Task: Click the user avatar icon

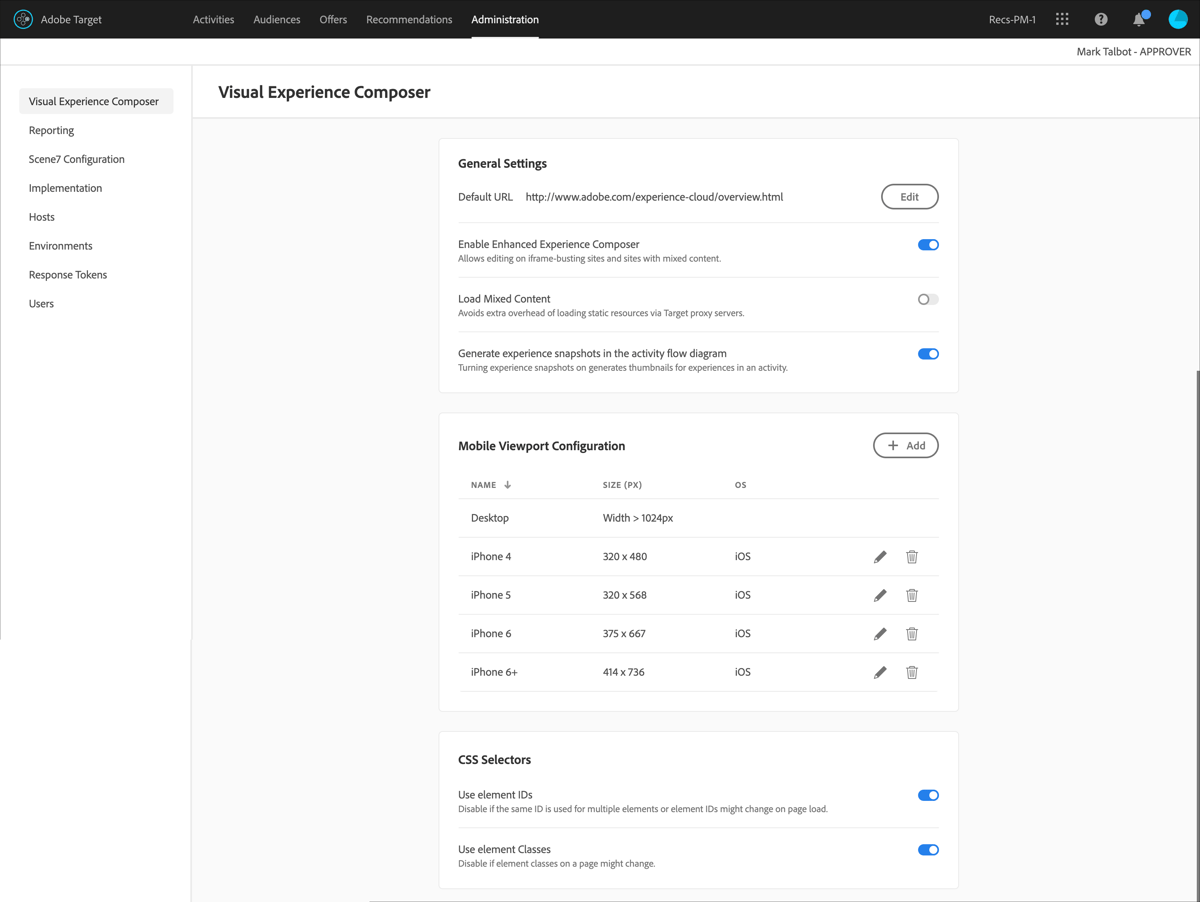Action: (1178, 19)
